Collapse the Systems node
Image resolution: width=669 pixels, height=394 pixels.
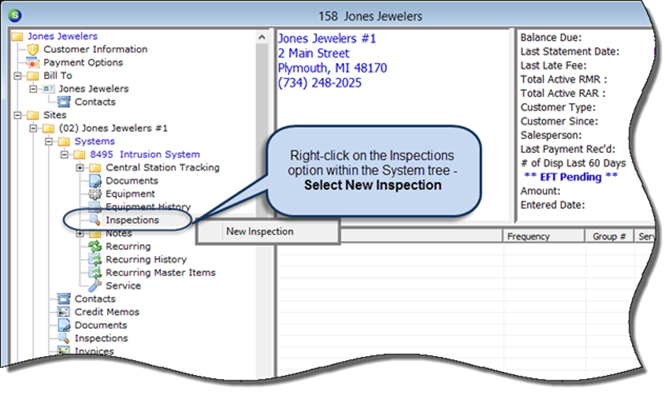[49, 141]
